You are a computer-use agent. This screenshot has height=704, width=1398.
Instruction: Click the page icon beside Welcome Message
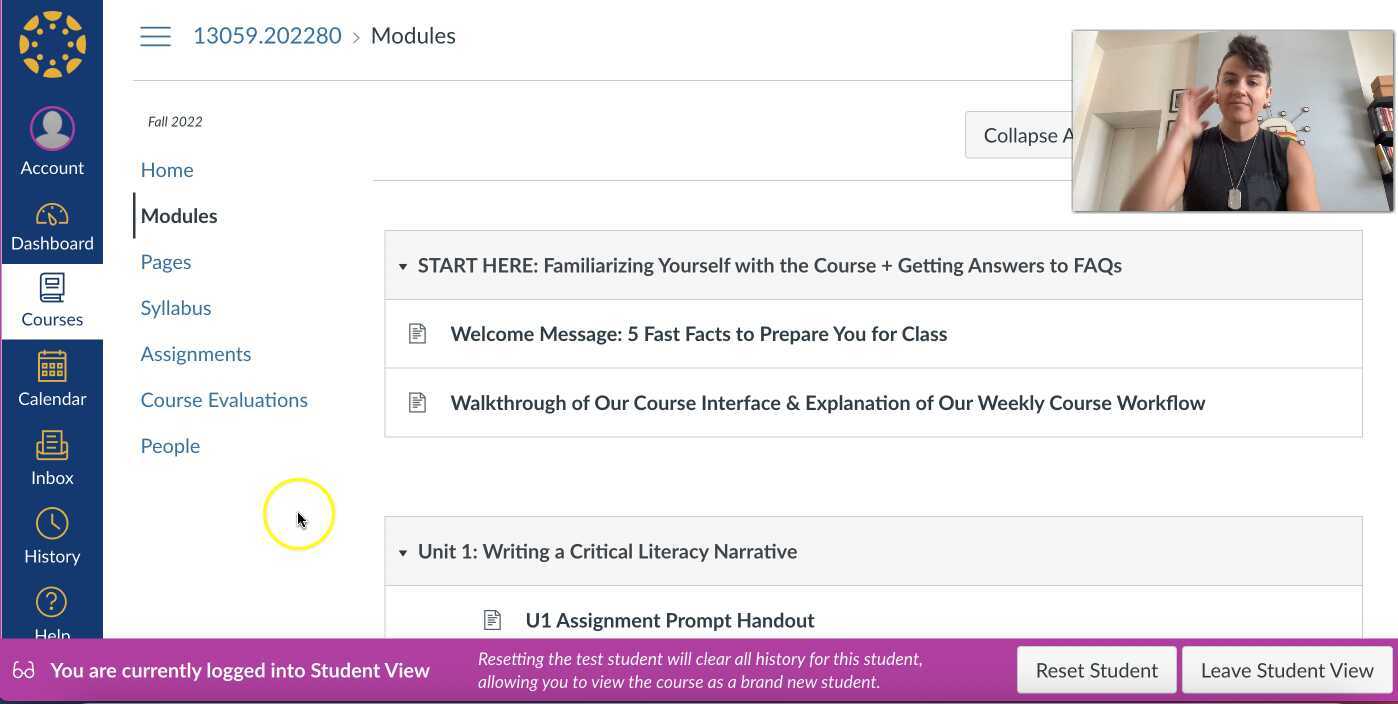click(417, 333)
